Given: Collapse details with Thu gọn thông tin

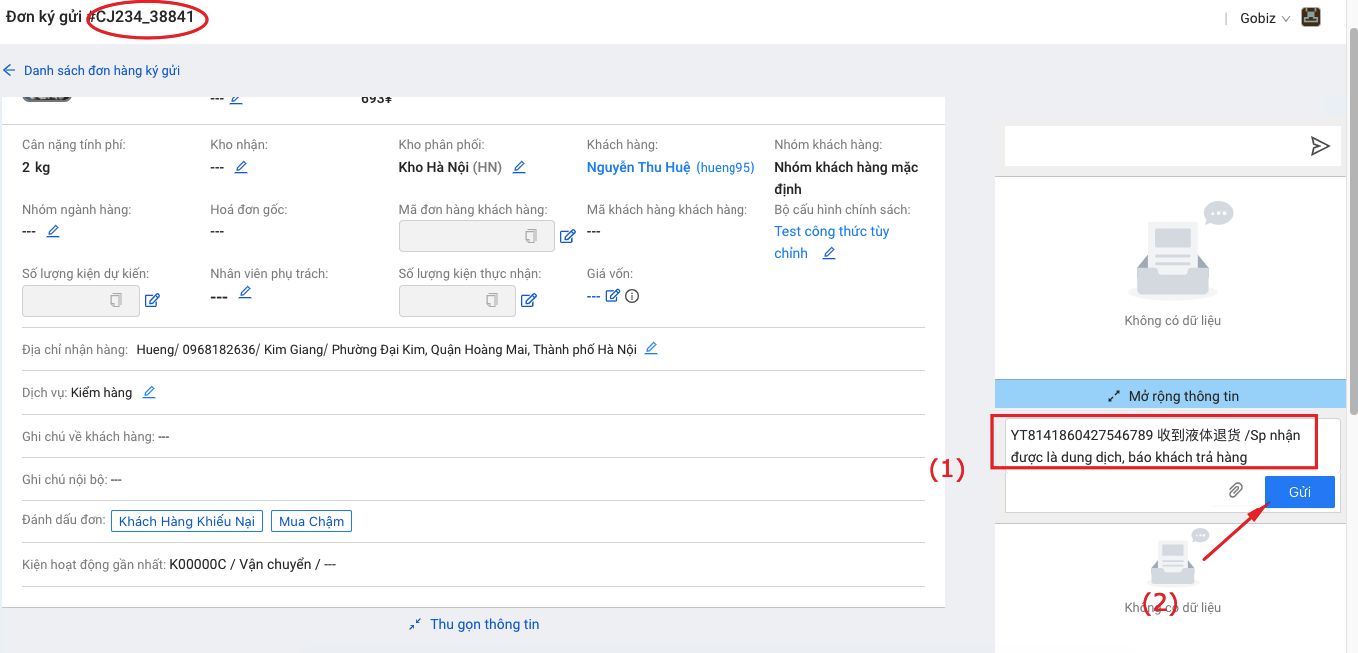Looking at the screenshot, I should coord(474,624).
